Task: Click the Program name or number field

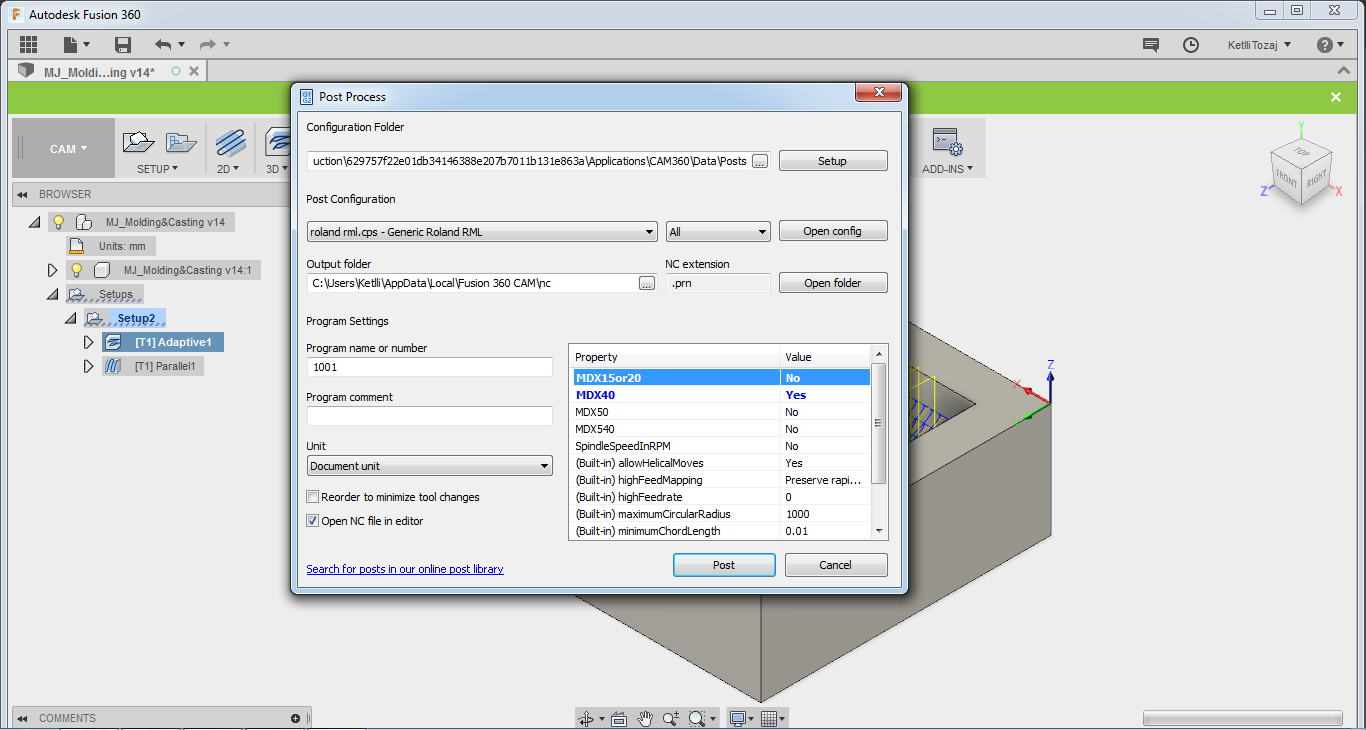Action: (x=429, y=367)
